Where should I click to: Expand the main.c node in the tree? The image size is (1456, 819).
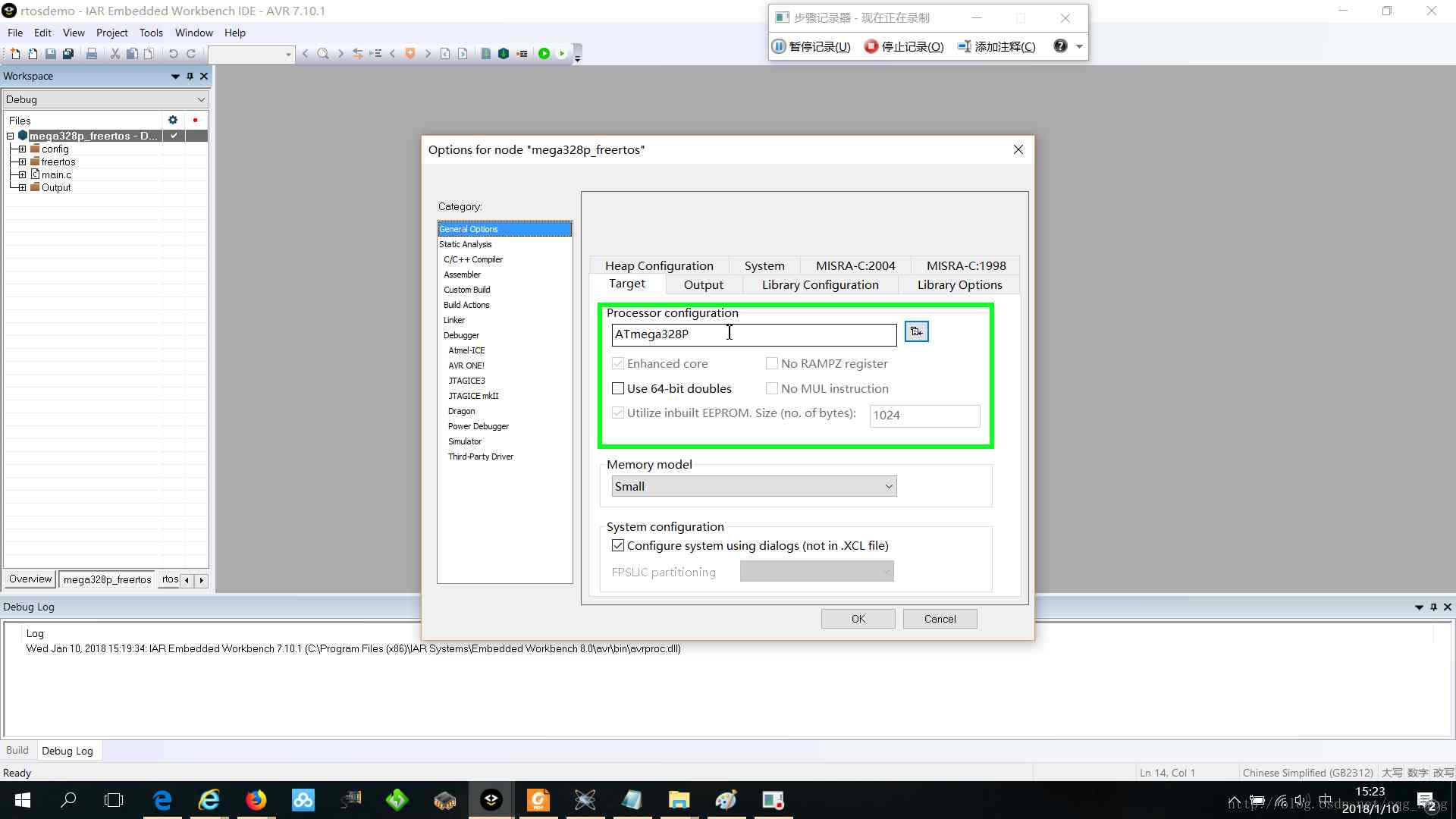[x=22, y=175]
